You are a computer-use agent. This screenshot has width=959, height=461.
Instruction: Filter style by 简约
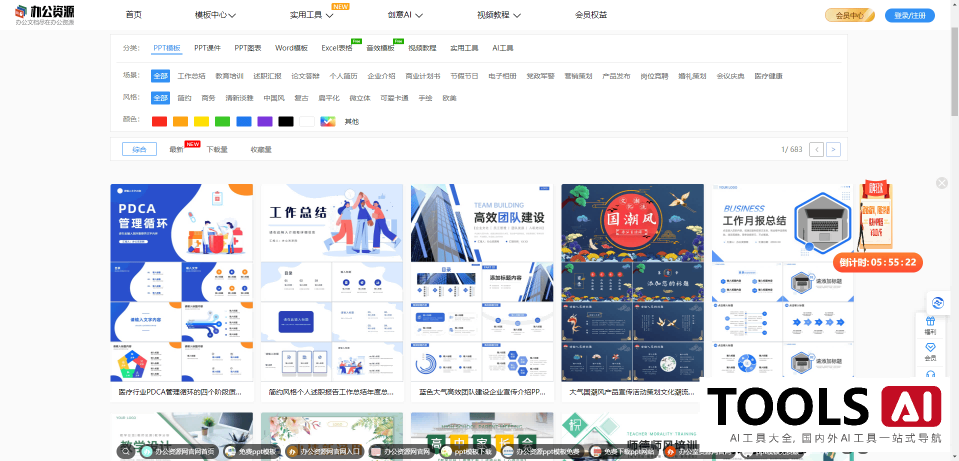[184, 98]
